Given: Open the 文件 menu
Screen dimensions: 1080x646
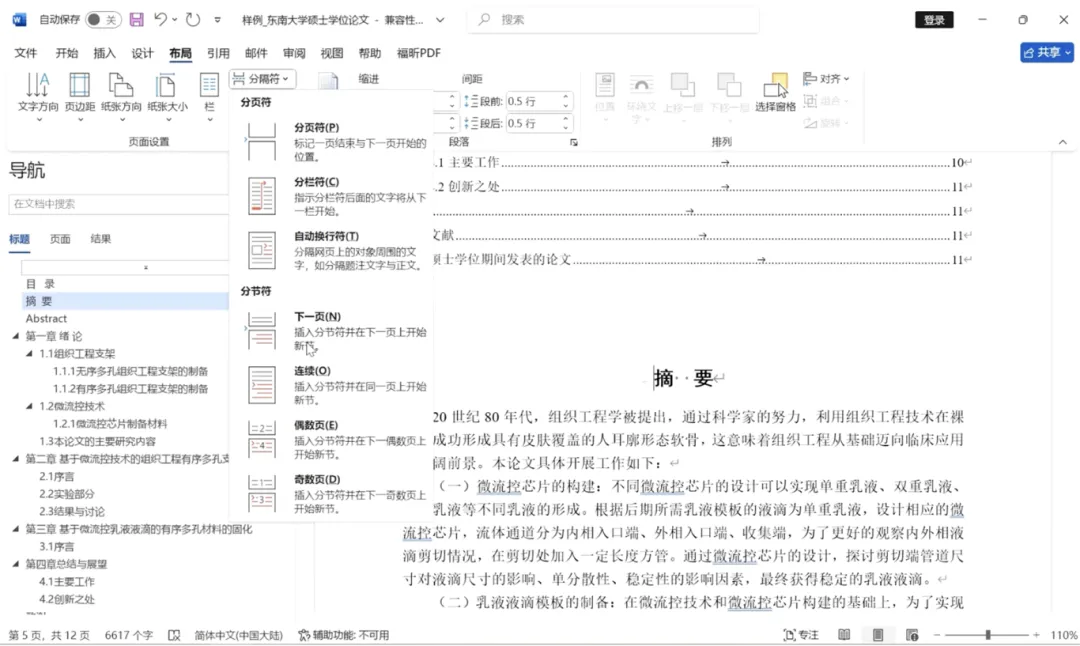Looking at the screenshot, I should tap(25, 53).
